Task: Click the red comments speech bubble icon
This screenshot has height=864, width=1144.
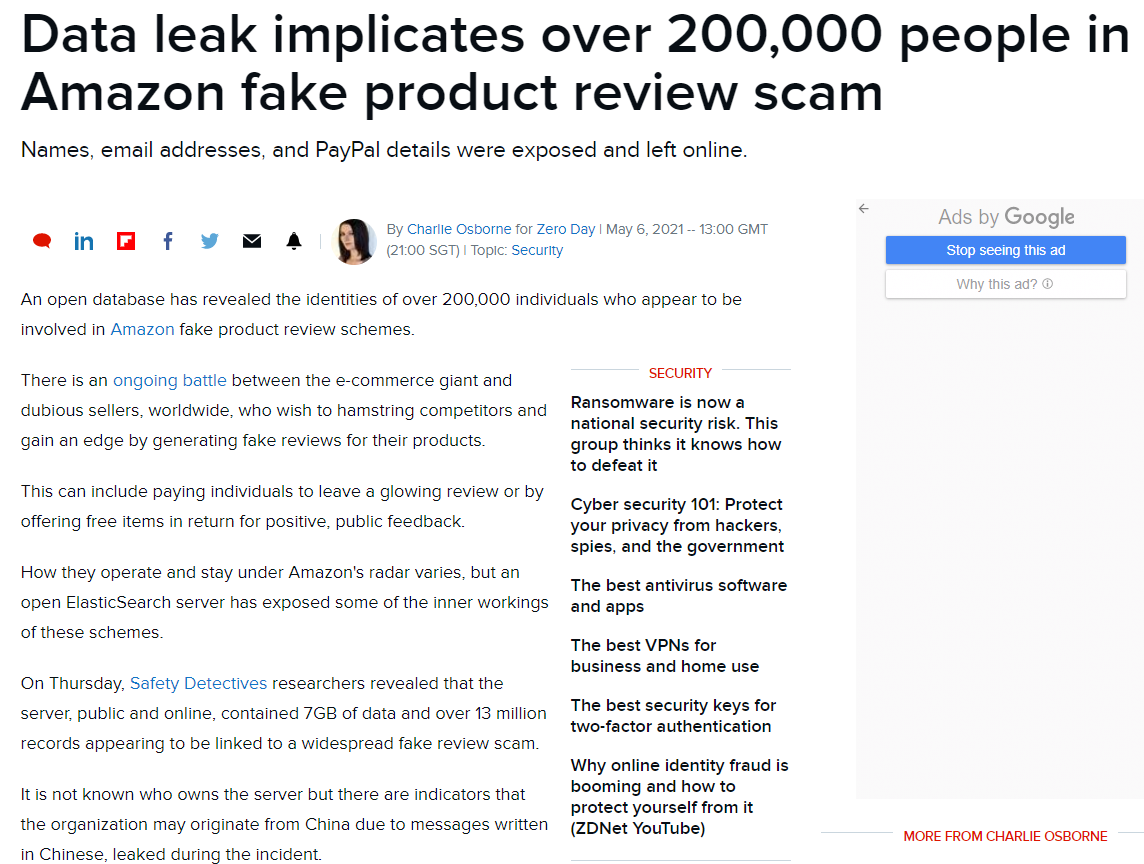Action: pos(42,241)
